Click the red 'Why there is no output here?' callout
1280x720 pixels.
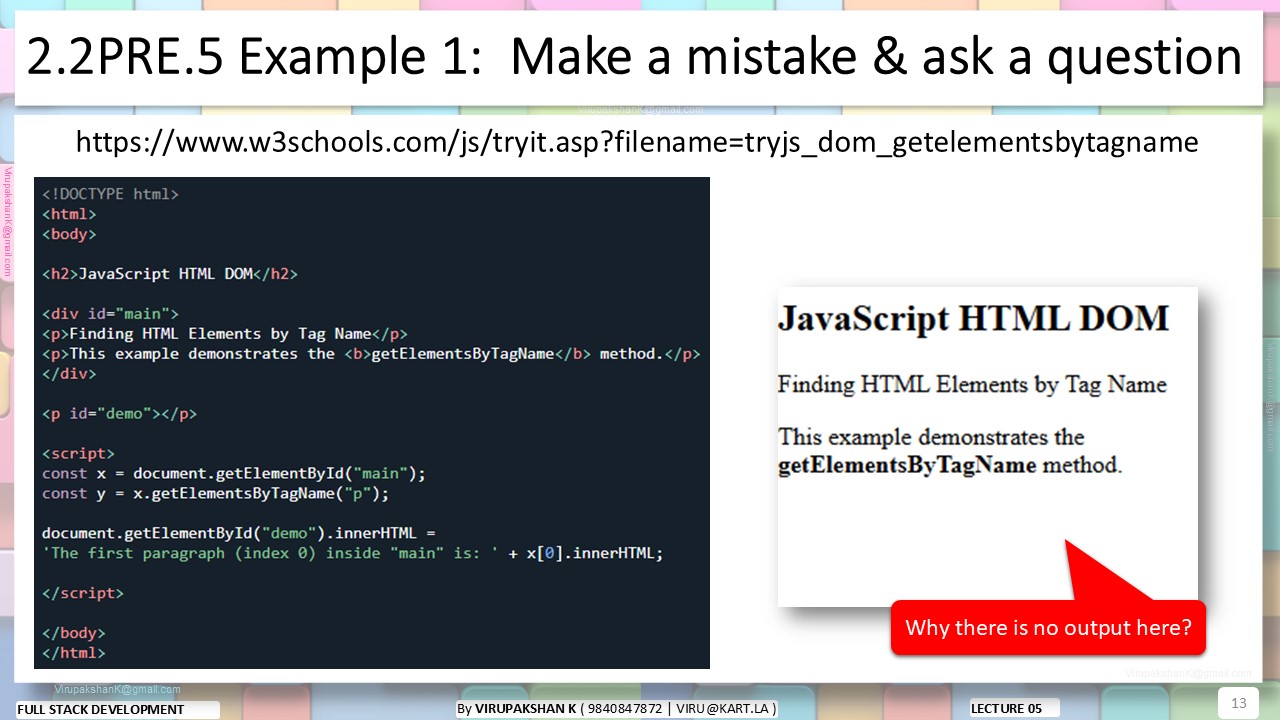(x=1048, y=628)
